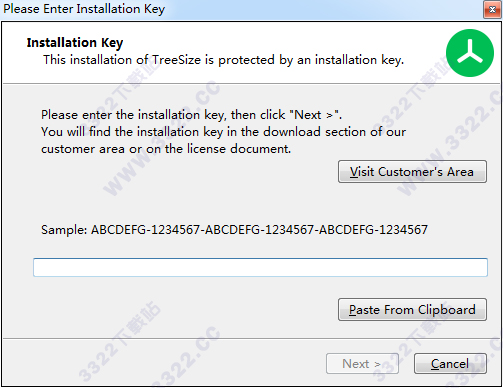Click the 'Please enter the installation key' instruction line
503x388 pixels.
191,115
